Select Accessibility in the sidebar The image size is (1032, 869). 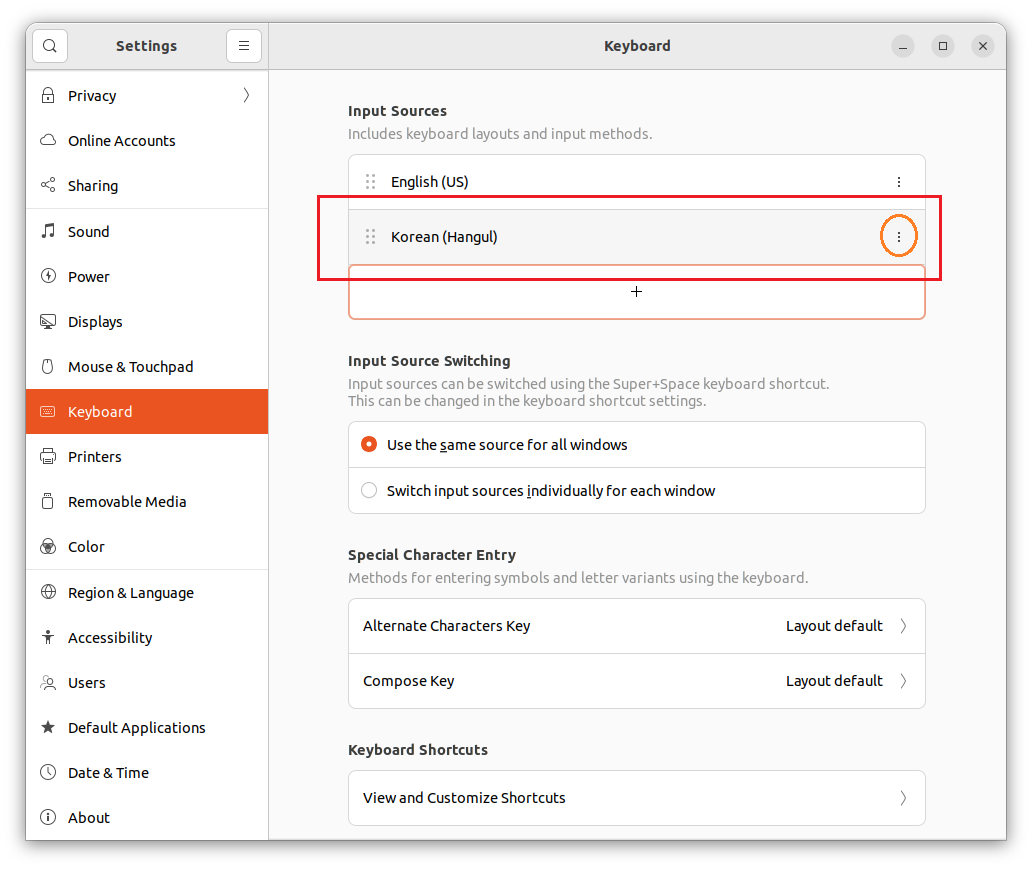pos(147,637)
